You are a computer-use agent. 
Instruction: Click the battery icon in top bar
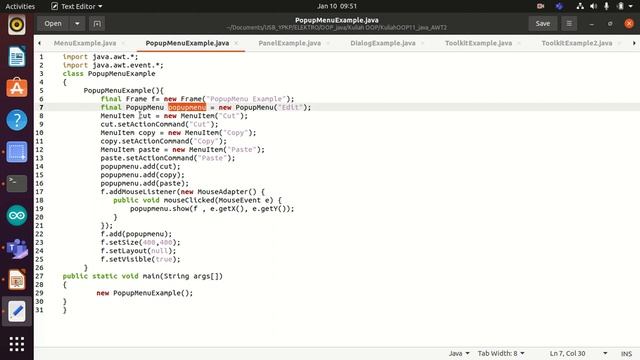[x=620, y=6]
